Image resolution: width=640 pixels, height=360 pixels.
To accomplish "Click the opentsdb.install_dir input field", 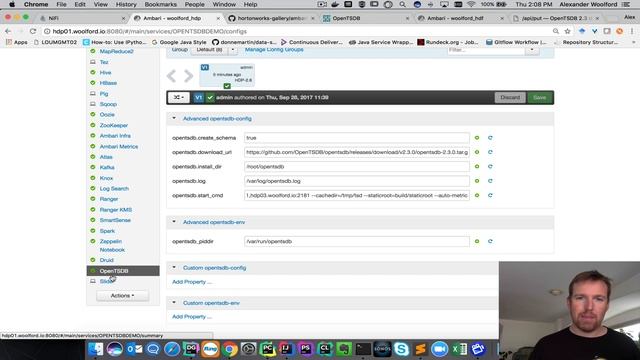I will [x=357, y=167].
